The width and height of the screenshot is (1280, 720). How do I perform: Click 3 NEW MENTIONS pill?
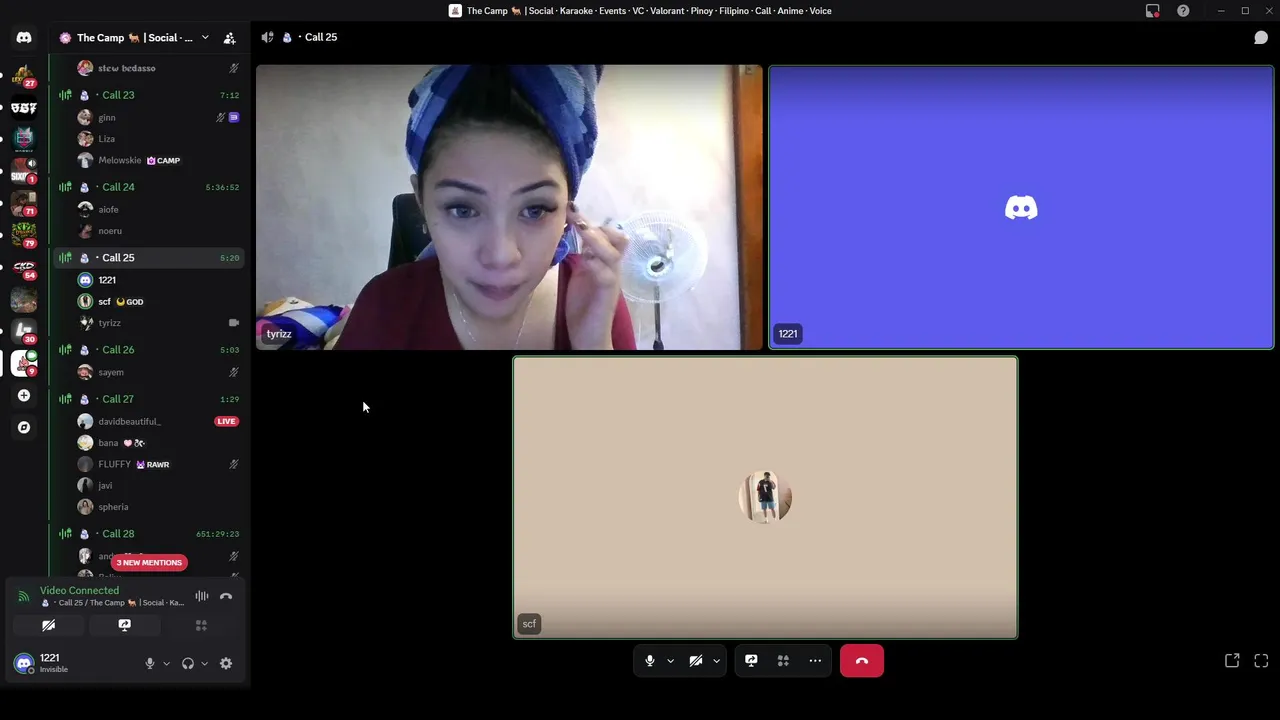(149, 562)
